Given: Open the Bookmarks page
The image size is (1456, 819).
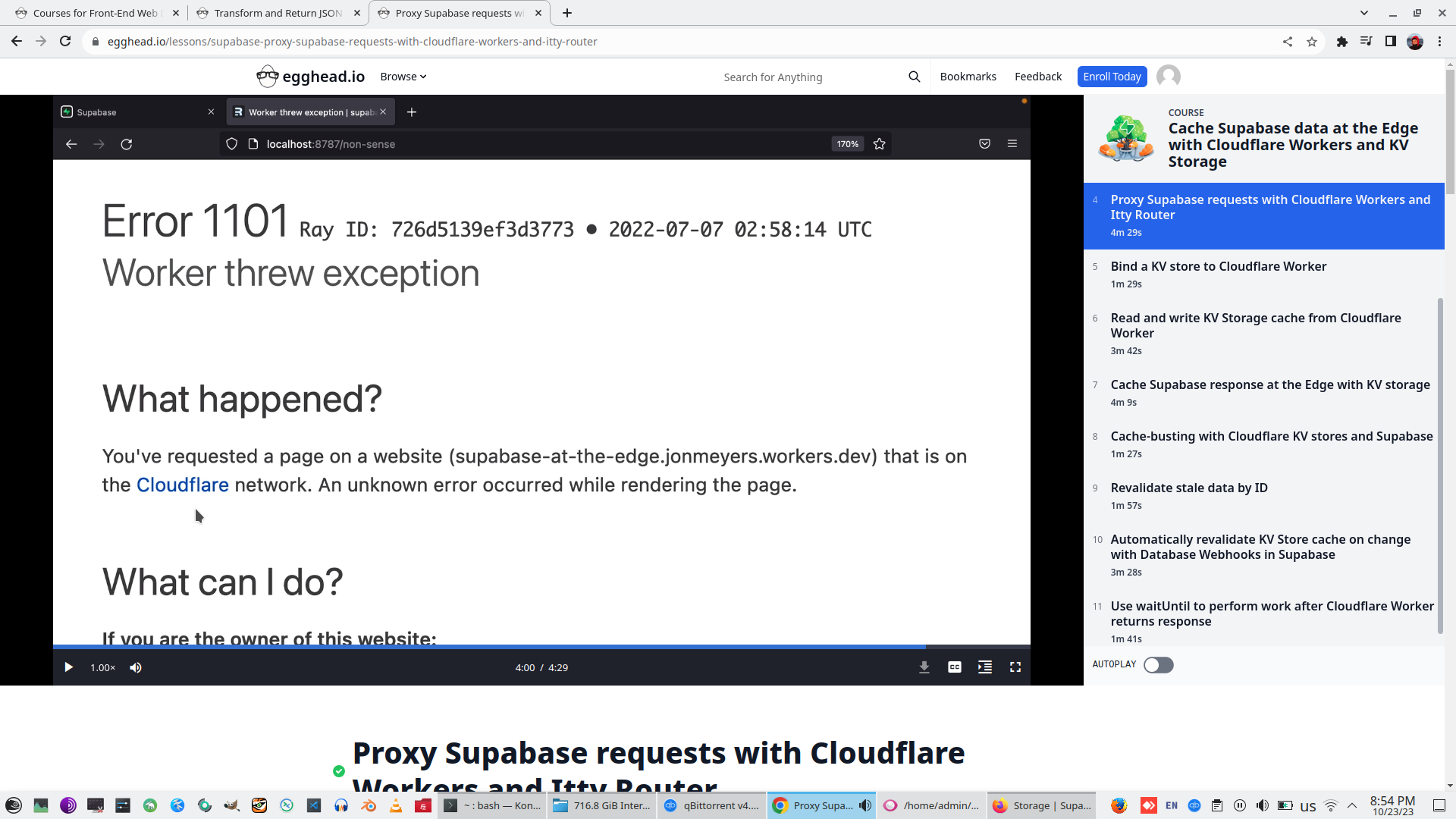Looking at the screenshot, I should click(968, 77).
